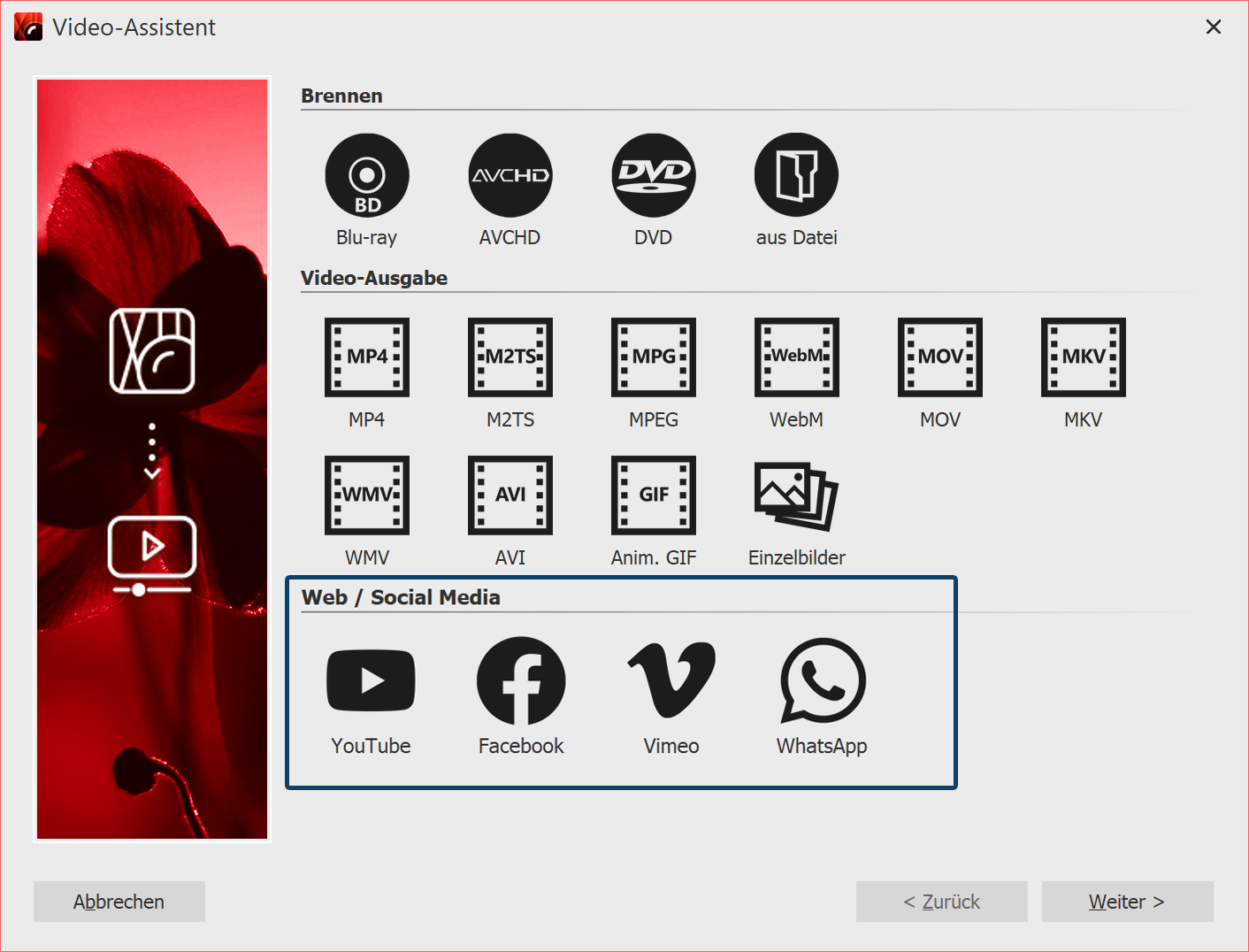Image resolution: width=1249 pixels, height=952 pixels.
Task: Click the Abbrechen button
Action: click(x=119, y=902)
